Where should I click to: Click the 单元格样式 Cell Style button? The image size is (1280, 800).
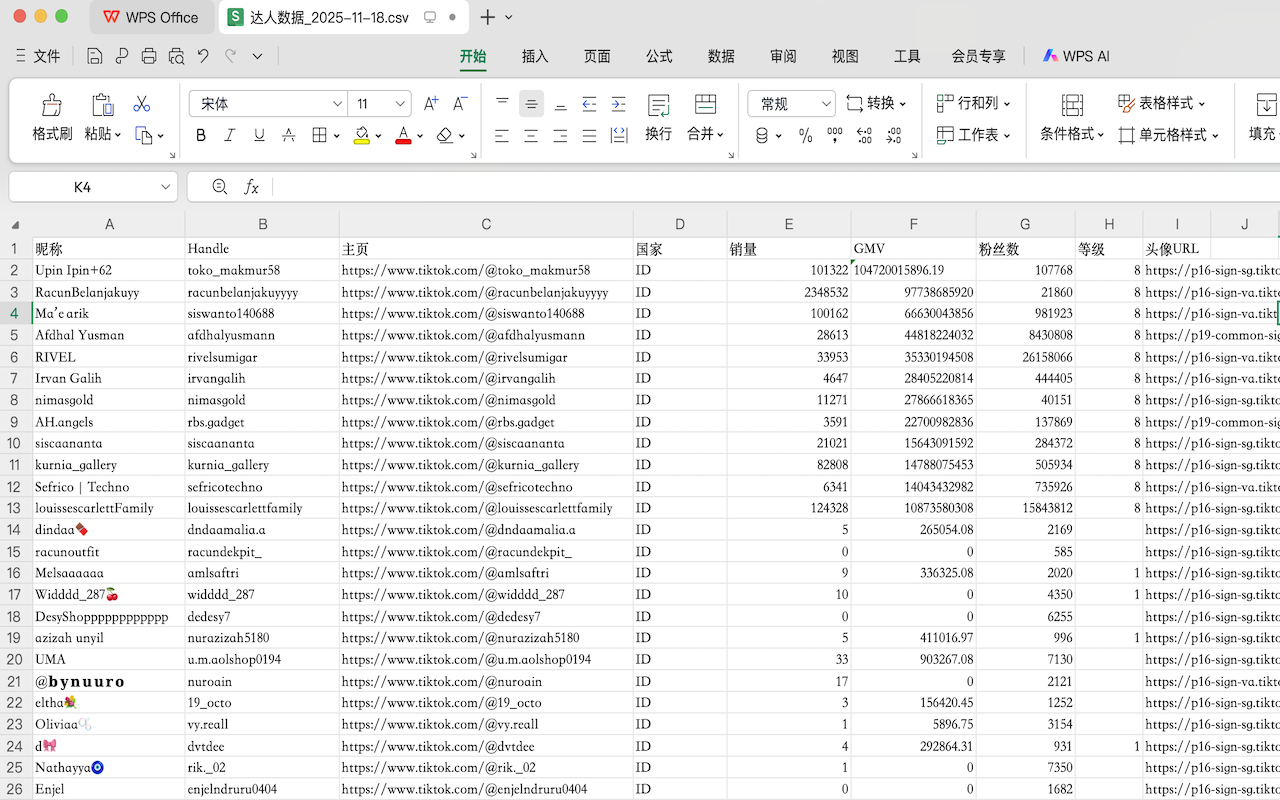pyautogui.click(x=1168, y=135)
